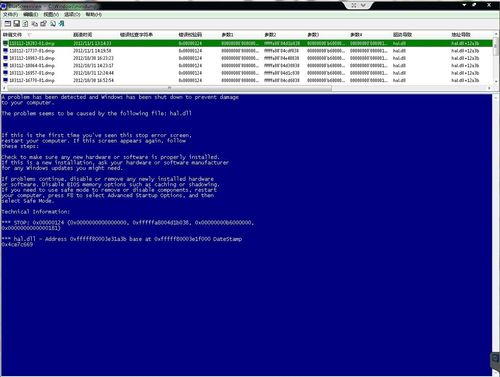Click the dump icon beside 16770-01.dmp
This screenshot has height=377, width=500.
5,80
